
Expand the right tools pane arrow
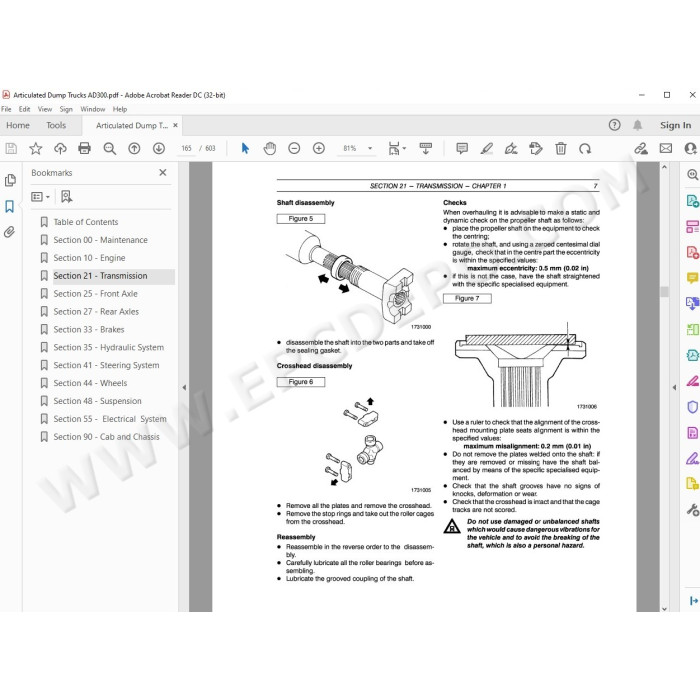674,388
